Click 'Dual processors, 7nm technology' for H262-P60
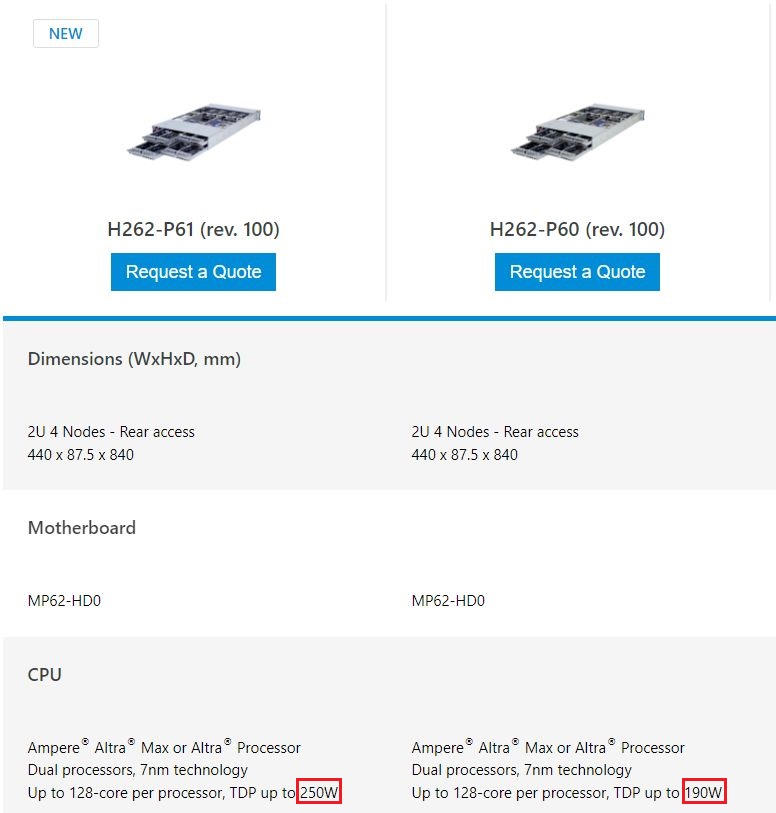This screenshot has height=813, width=776. [522, 770]
